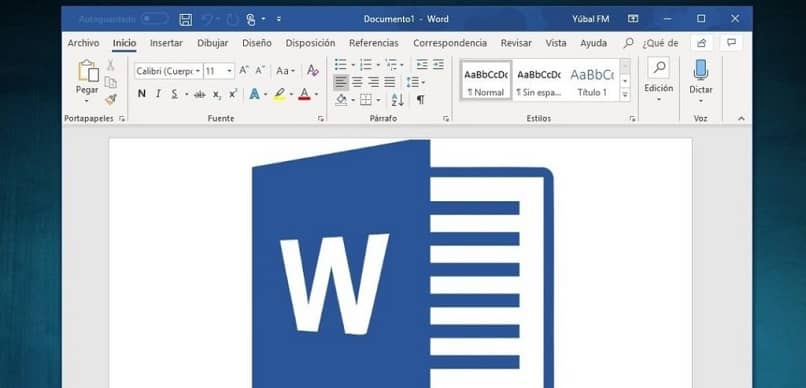
Task: Apply red font color A
Action: (304, 94)
